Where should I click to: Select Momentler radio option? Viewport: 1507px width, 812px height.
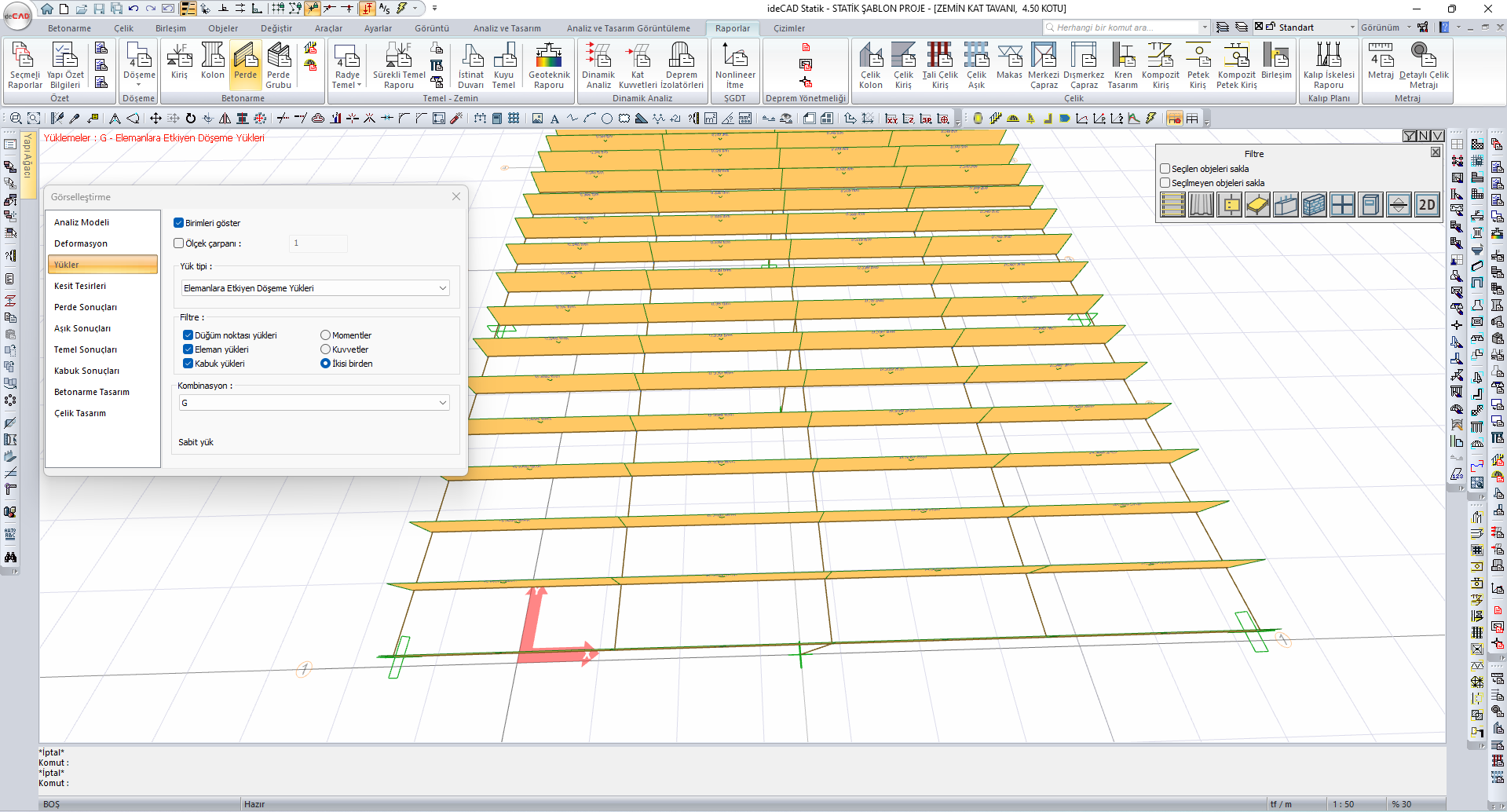tap(325, 335)
